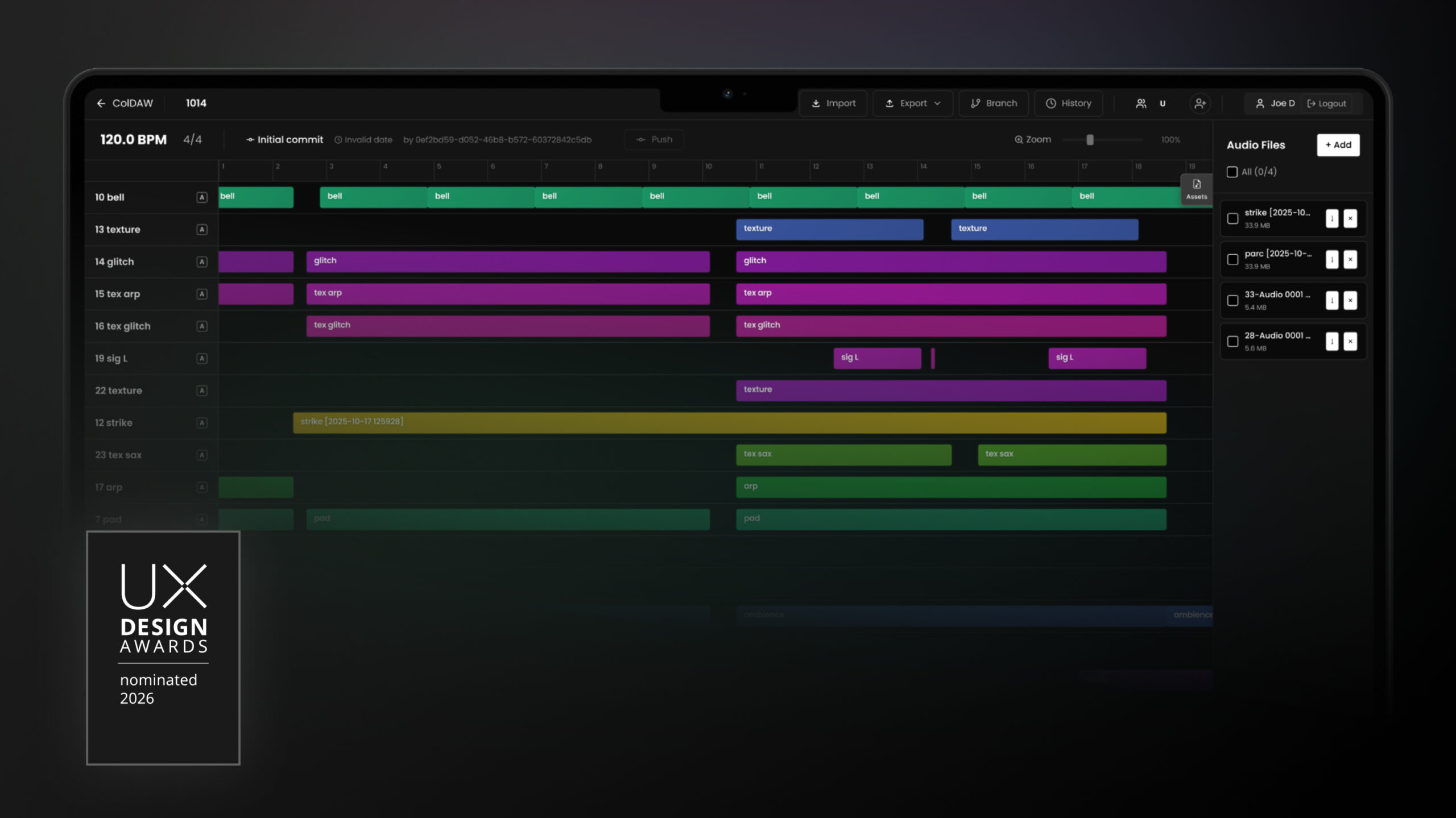Select the strike audio file checkbox

pyautogui.click(x=1232, y=218)
